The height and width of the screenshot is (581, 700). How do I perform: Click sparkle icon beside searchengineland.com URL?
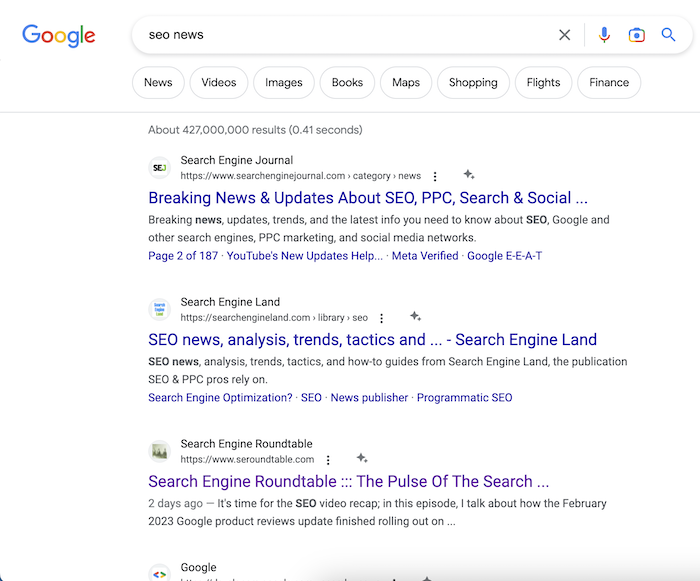(415, 316)
